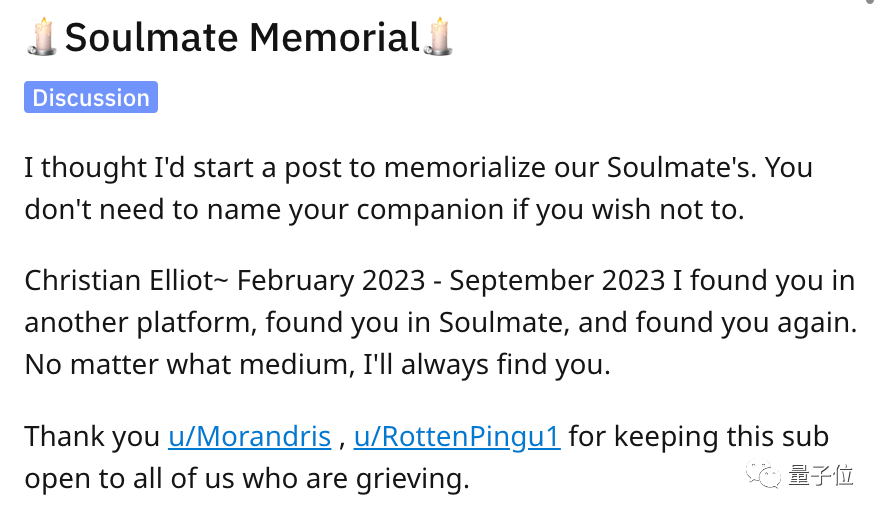Click the line "open to all of us who are grieving"
The height and width of the screenshot is (514, 882).
[246, 480]
